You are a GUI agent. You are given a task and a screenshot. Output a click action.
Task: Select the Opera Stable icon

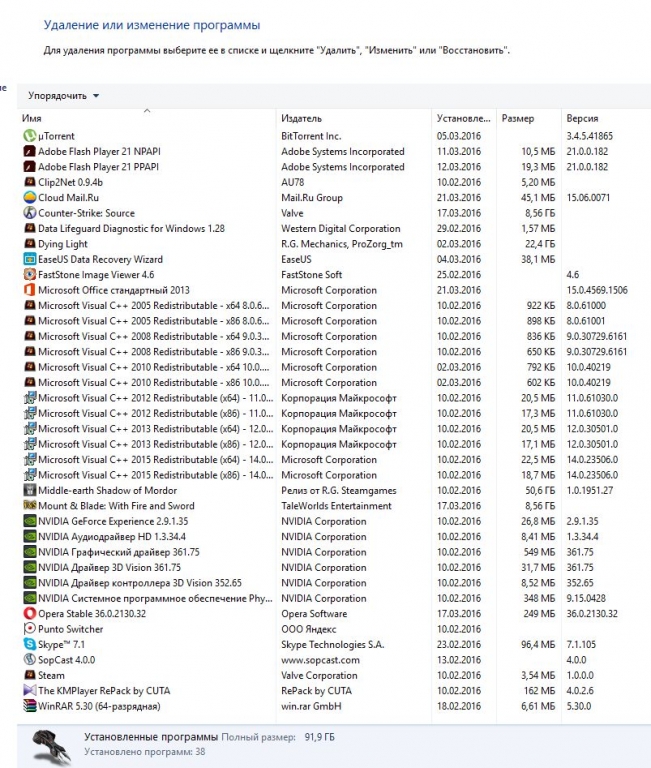[x=29, y=614]
